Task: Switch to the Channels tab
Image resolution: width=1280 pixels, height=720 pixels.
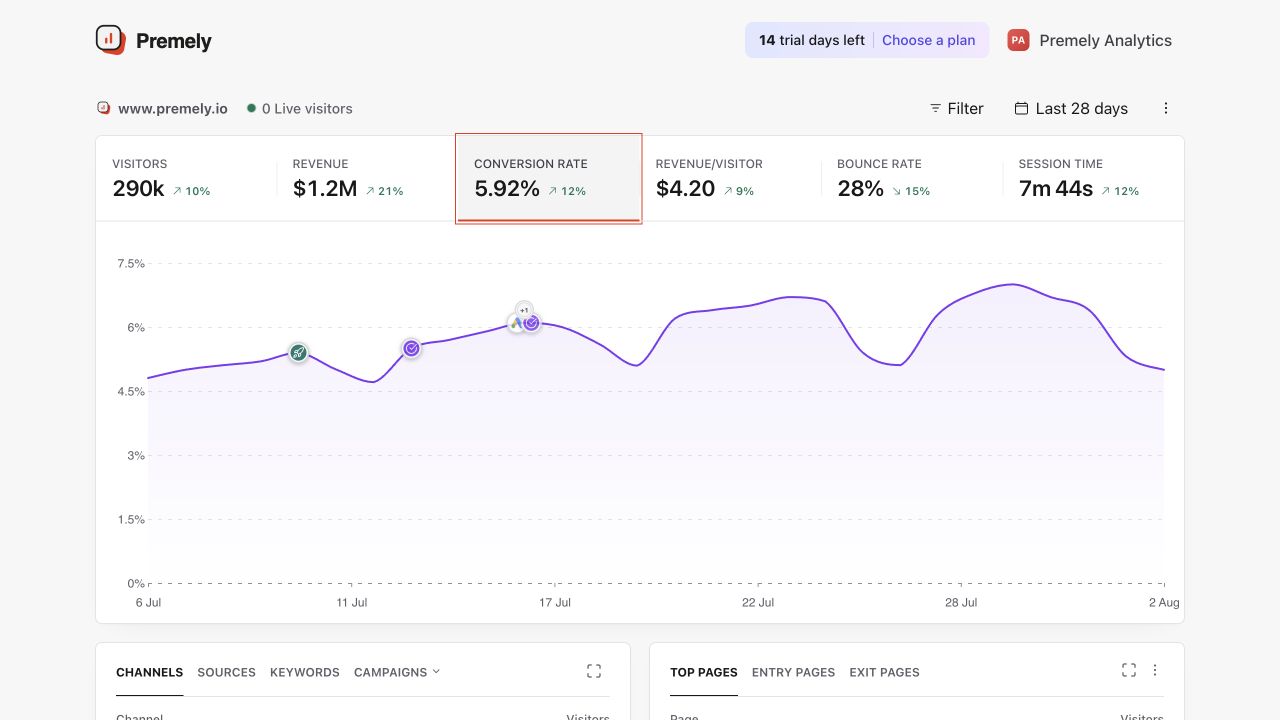Action: pos(149,672)
